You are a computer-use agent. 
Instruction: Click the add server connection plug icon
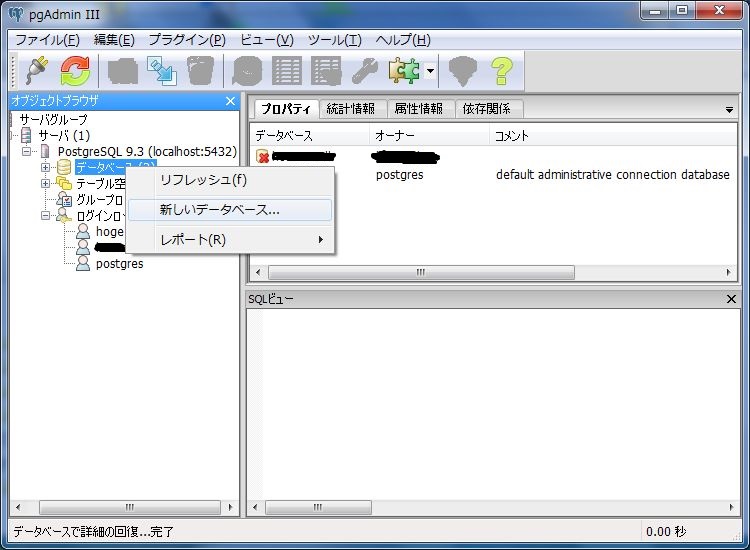(37, 71)
